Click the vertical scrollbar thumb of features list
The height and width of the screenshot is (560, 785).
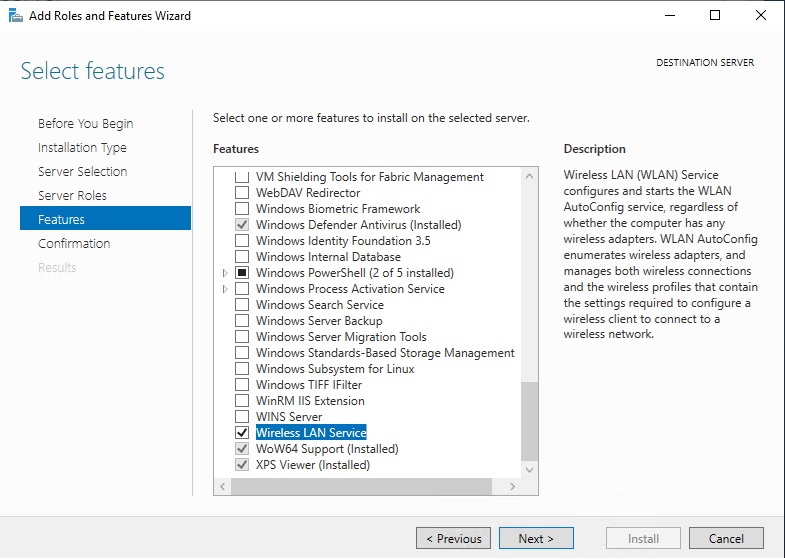click(x=529, y=421)
